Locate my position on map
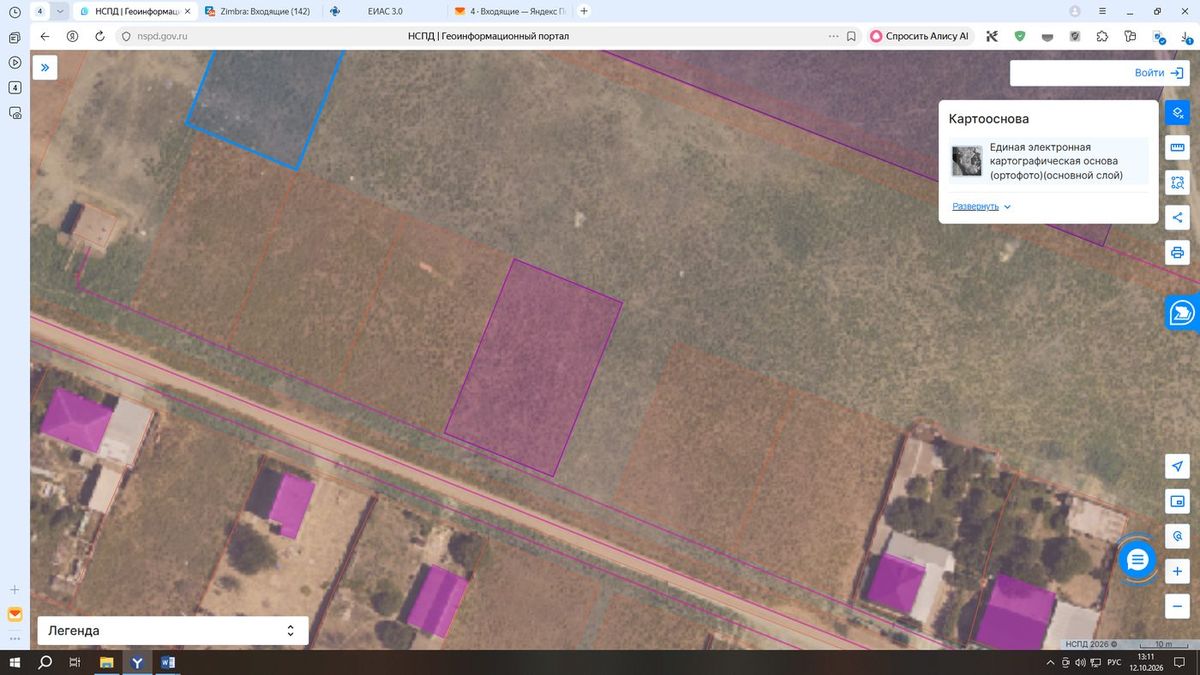This screenshot has width=1200, height=675. 1178,467
